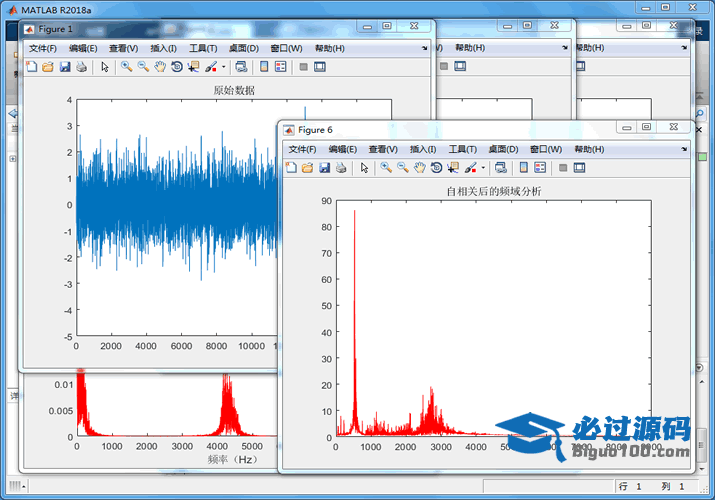This screenshot has height=500, width=715.
Task: Open the 文件(F) menu in Figure 1
Action: point(43,48)
